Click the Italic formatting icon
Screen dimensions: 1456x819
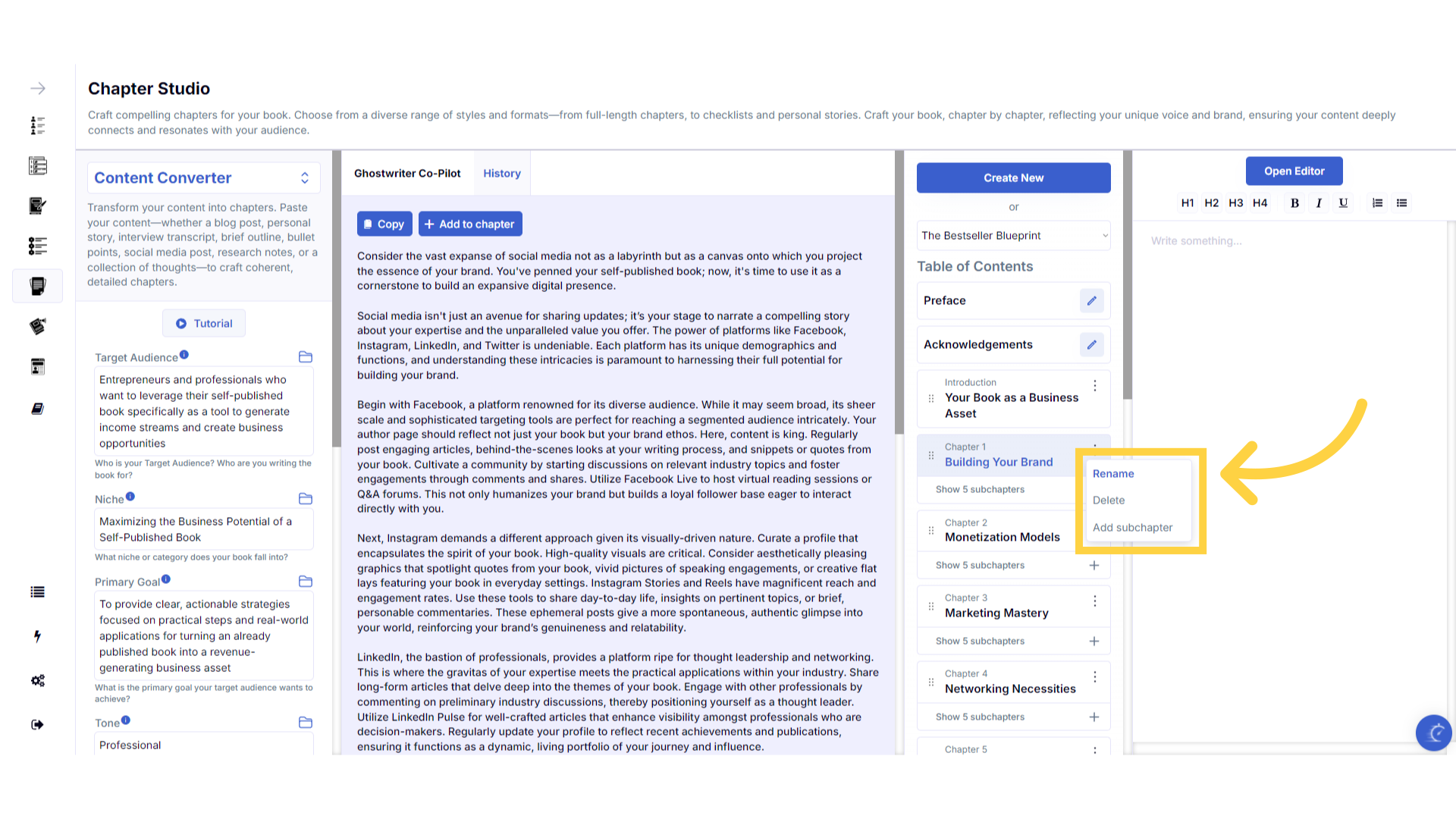tap(1319, 203)
